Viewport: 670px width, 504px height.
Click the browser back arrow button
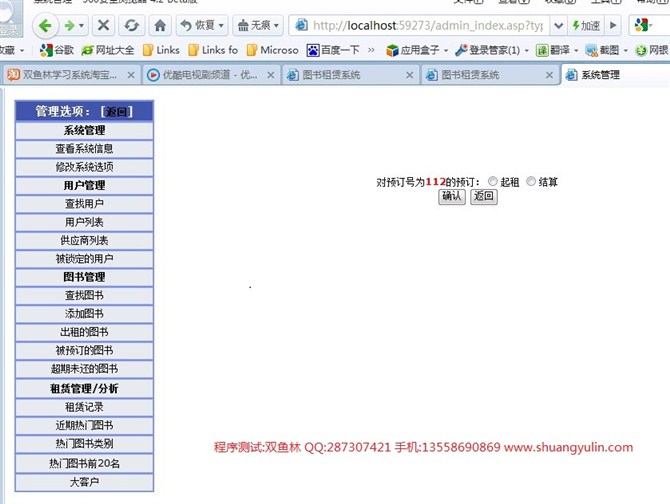(x=45, y=25)
